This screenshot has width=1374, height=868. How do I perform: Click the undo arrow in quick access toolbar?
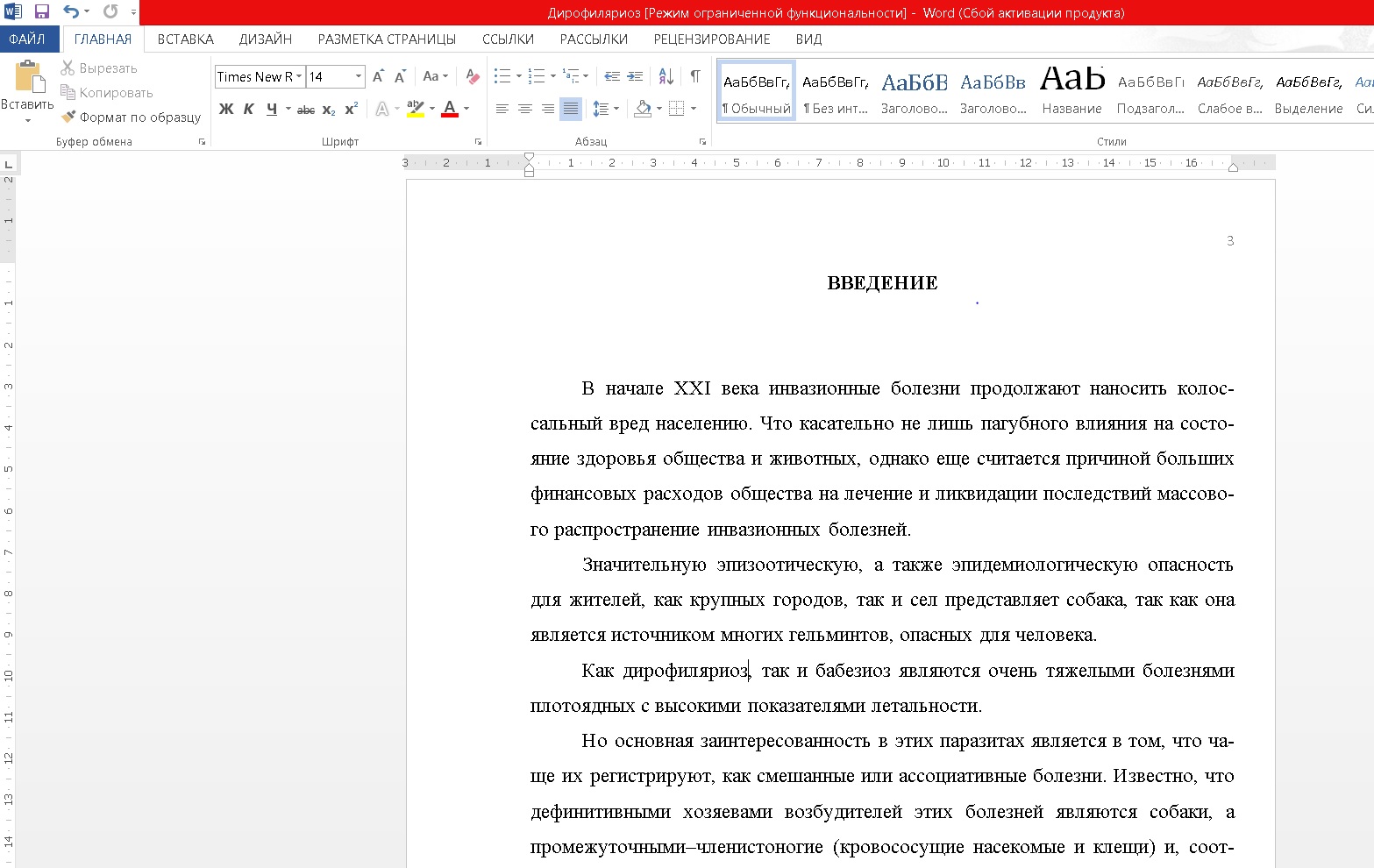click(x=71, y=11)
